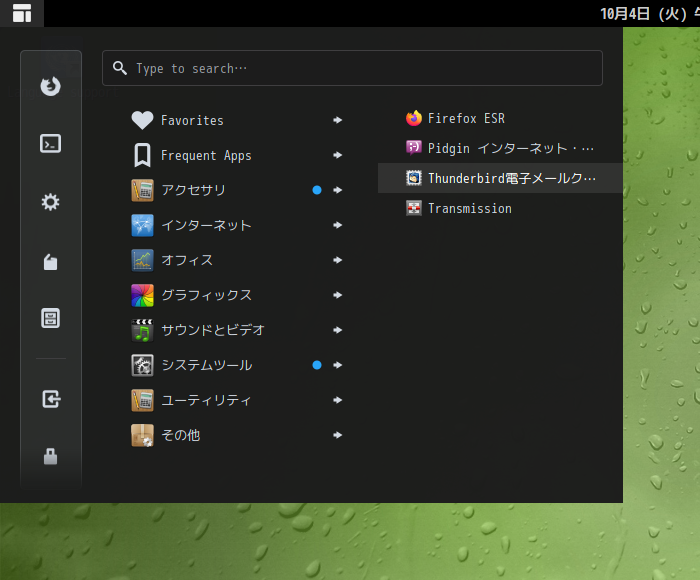
Task: Click the インターネット globe icon
Action: click(142, 225)
